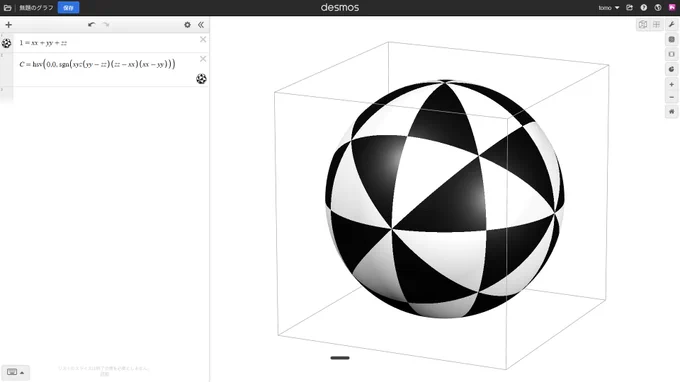Click the small dark bar below the graph
The height and width of the screenshot is (382, 680).
click(x=340, y=358)
